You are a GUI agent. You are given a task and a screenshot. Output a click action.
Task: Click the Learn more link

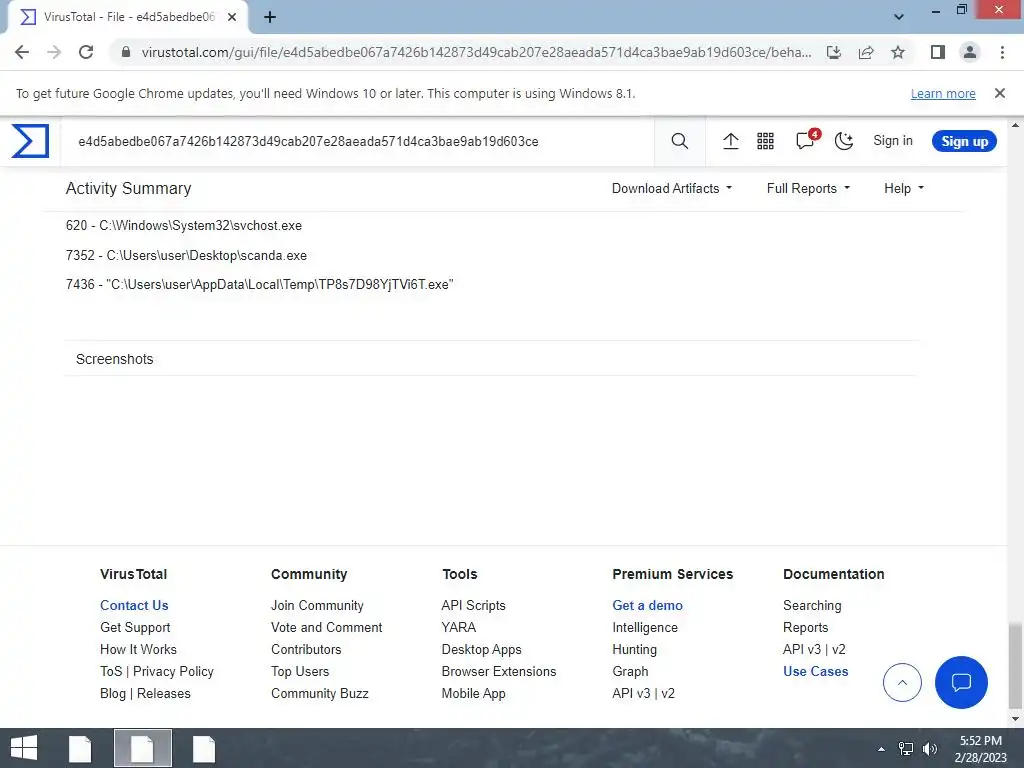click(x=943, y=93)
